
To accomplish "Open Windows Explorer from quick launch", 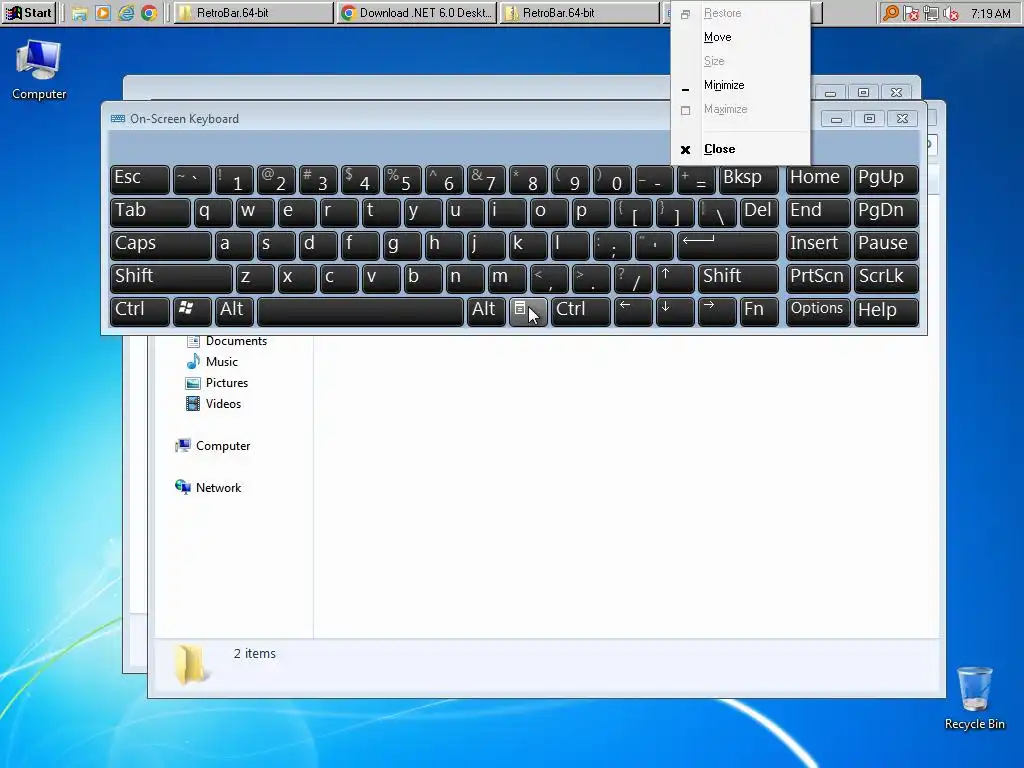I will [x=80, y=13].
